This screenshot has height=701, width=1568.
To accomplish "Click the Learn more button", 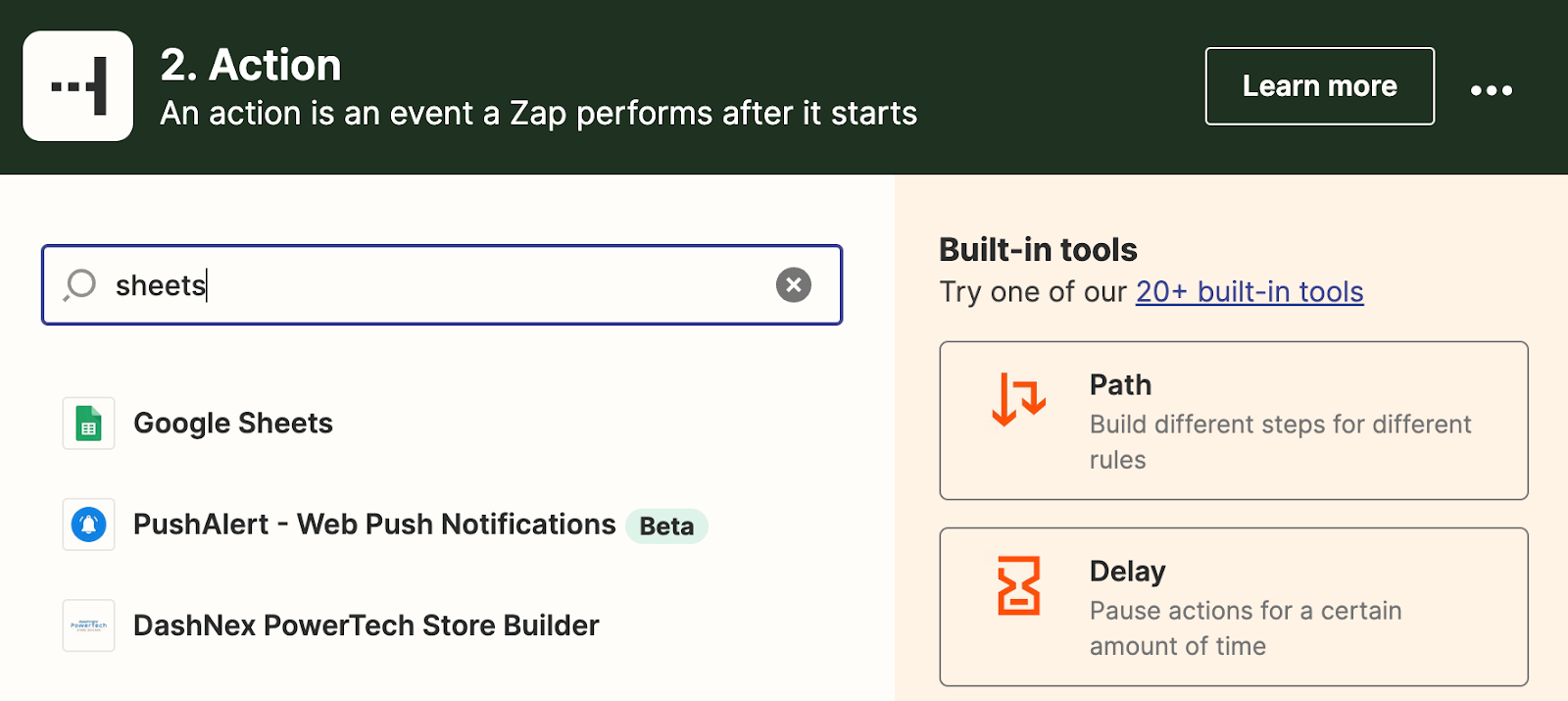I will [x=1319, y=86].
